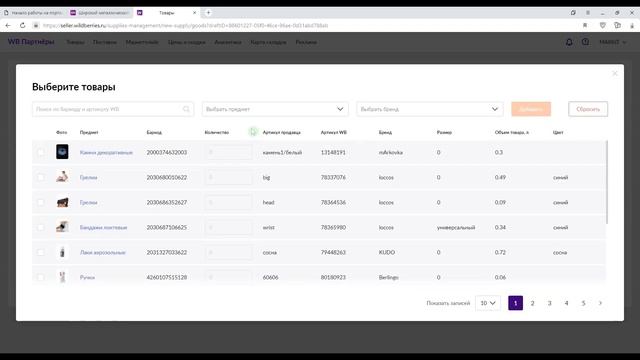
Task: Click the browser address bar URL
Action: pyautogui.click(x=185, y=25)
